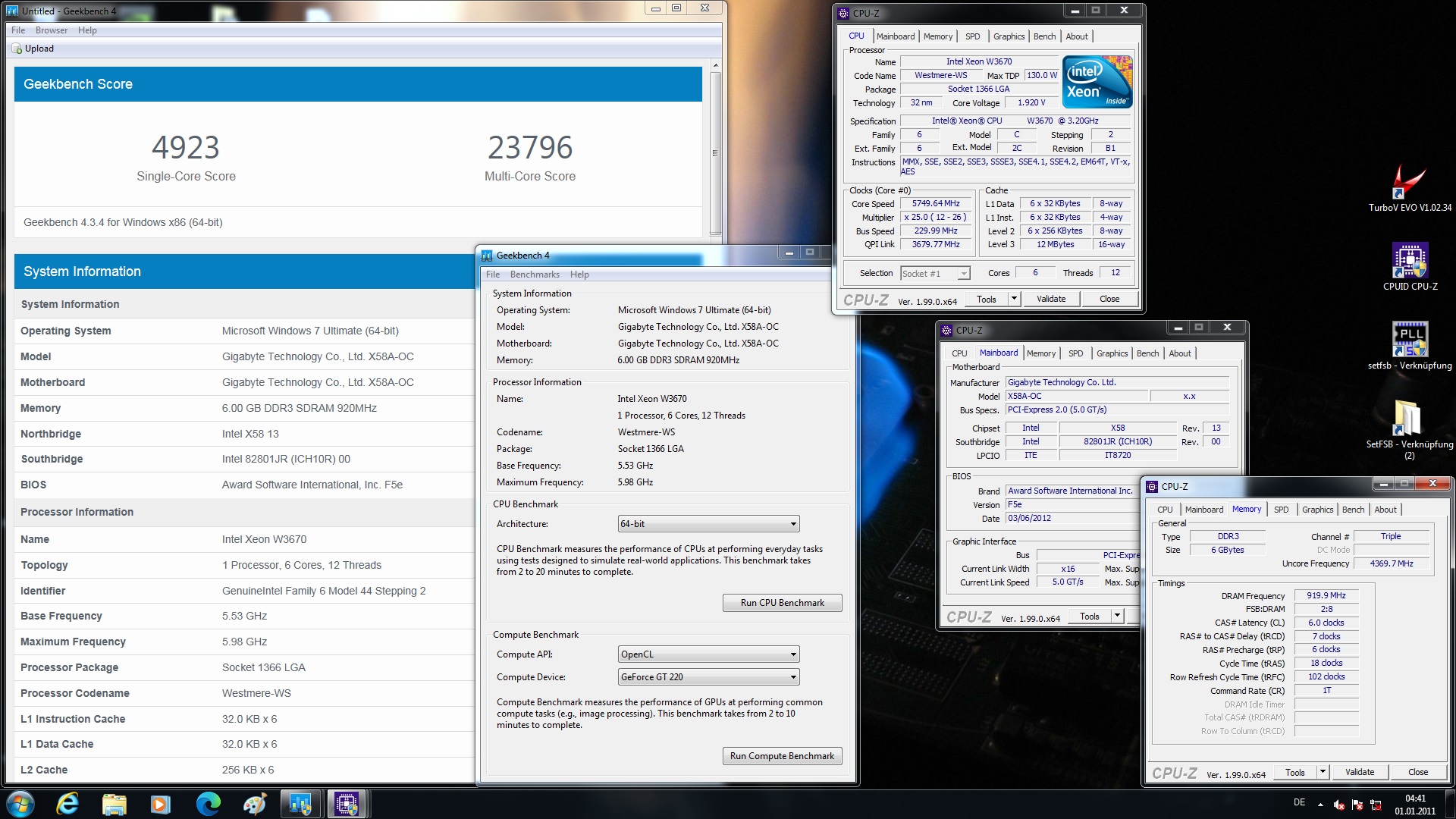Expand Tools arrow in Memory CPU-Z window
1456x819 pixels.
[x=1323, y=772]
